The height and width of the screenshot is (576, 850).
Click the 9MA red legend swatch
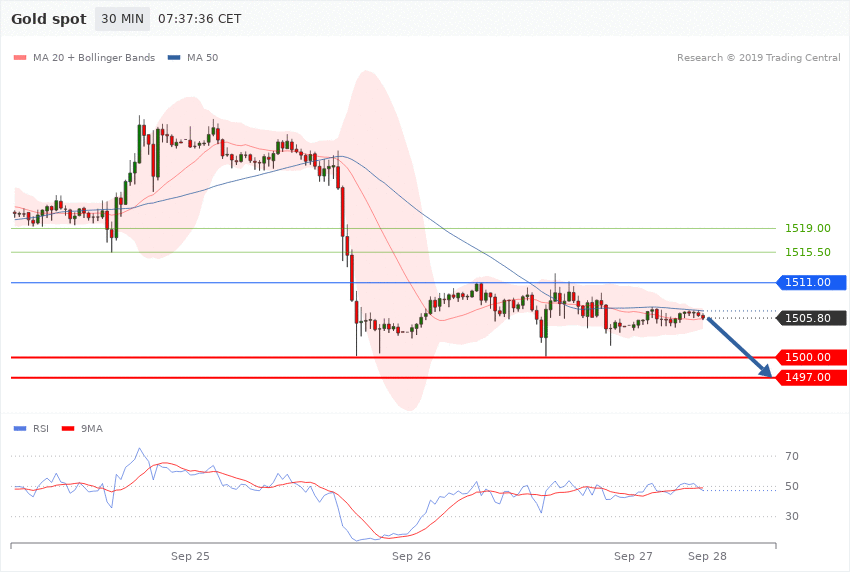point(68,429)
